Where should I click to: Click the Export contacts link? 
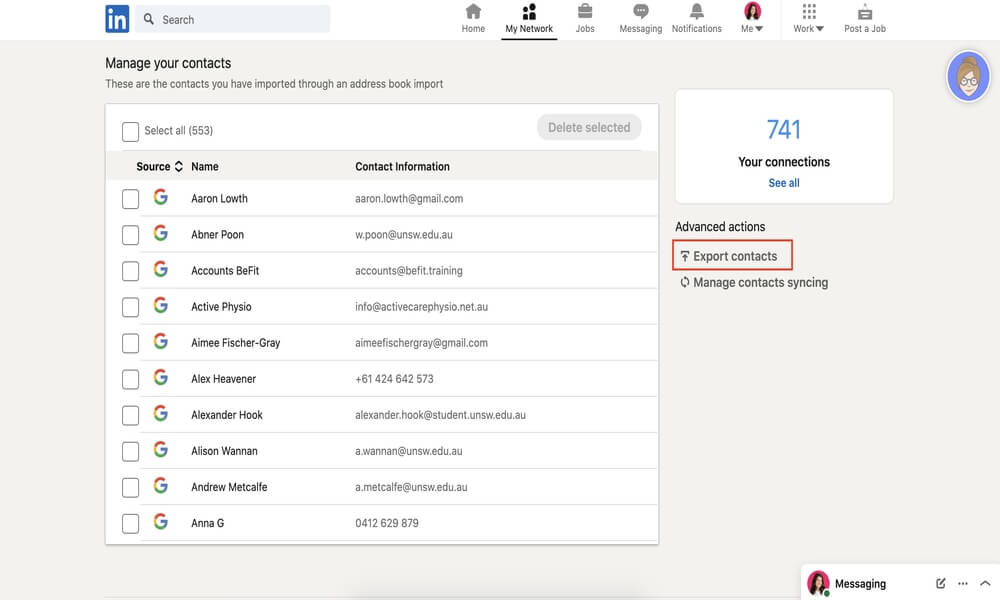[x=734, y=256]
